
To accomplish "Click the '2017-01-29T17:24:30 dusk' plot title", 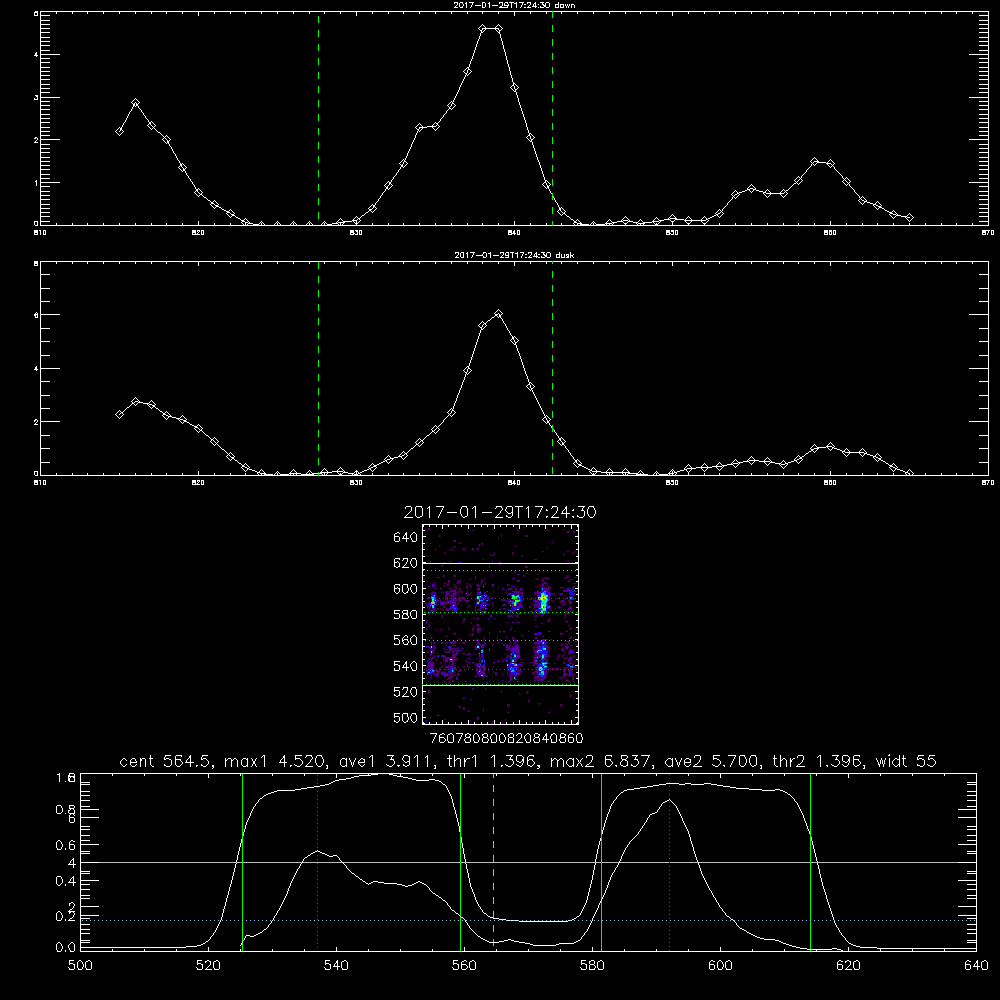I will pos(514,255).
